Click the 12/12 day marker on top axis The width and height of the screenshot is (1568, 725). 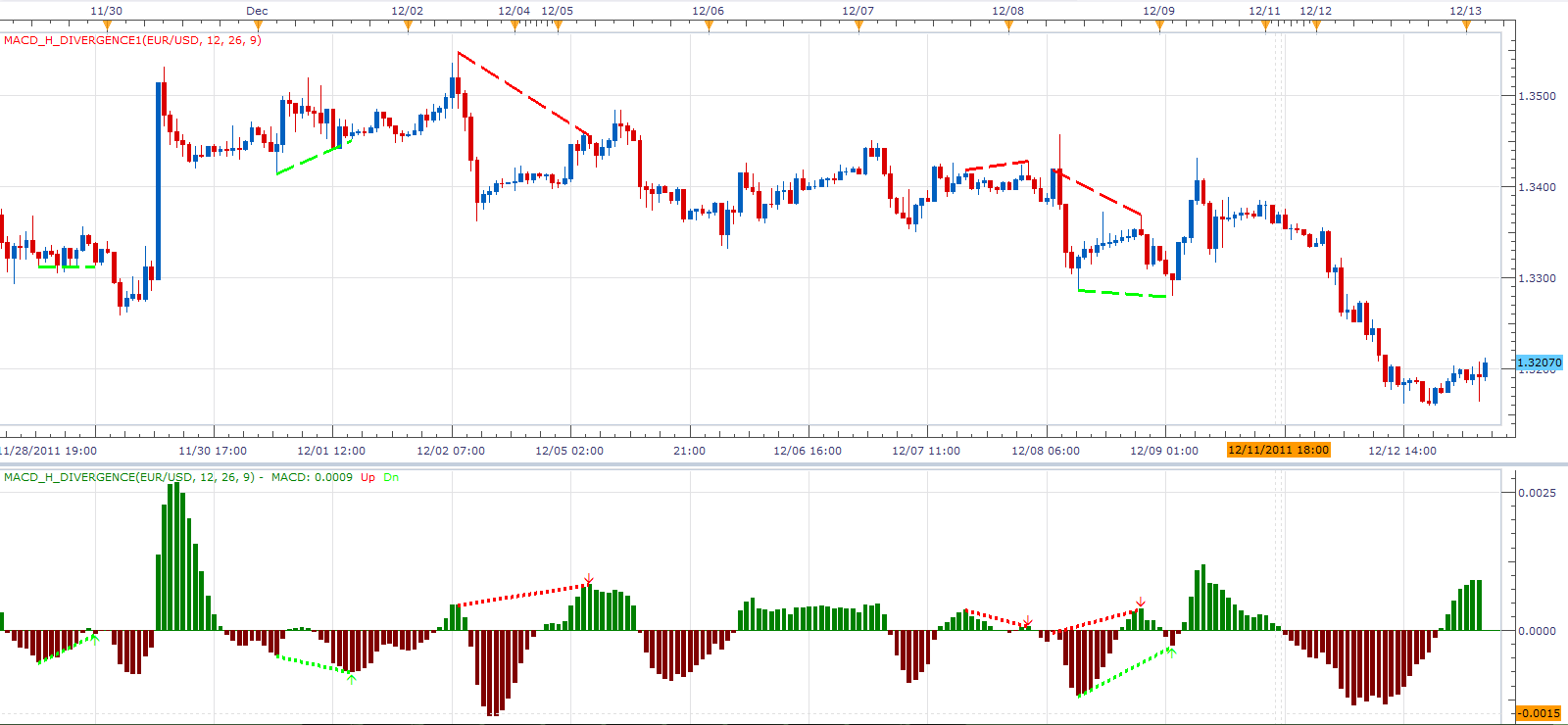(x=1316, y=11)
